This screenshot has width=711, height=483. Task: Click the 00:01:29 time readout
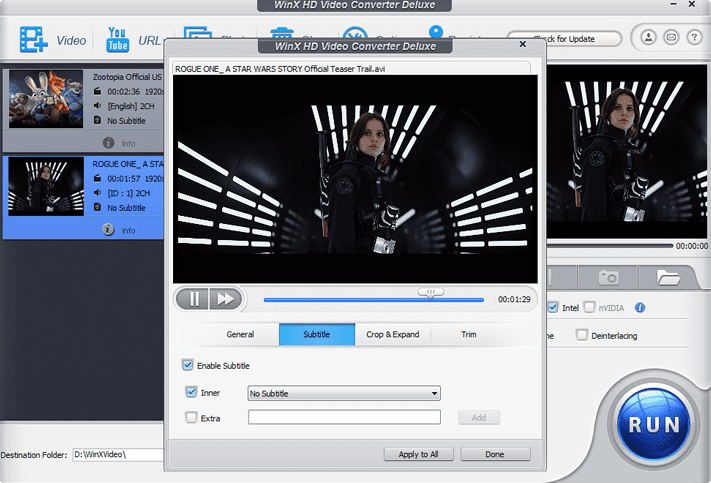tap(514, 299)
